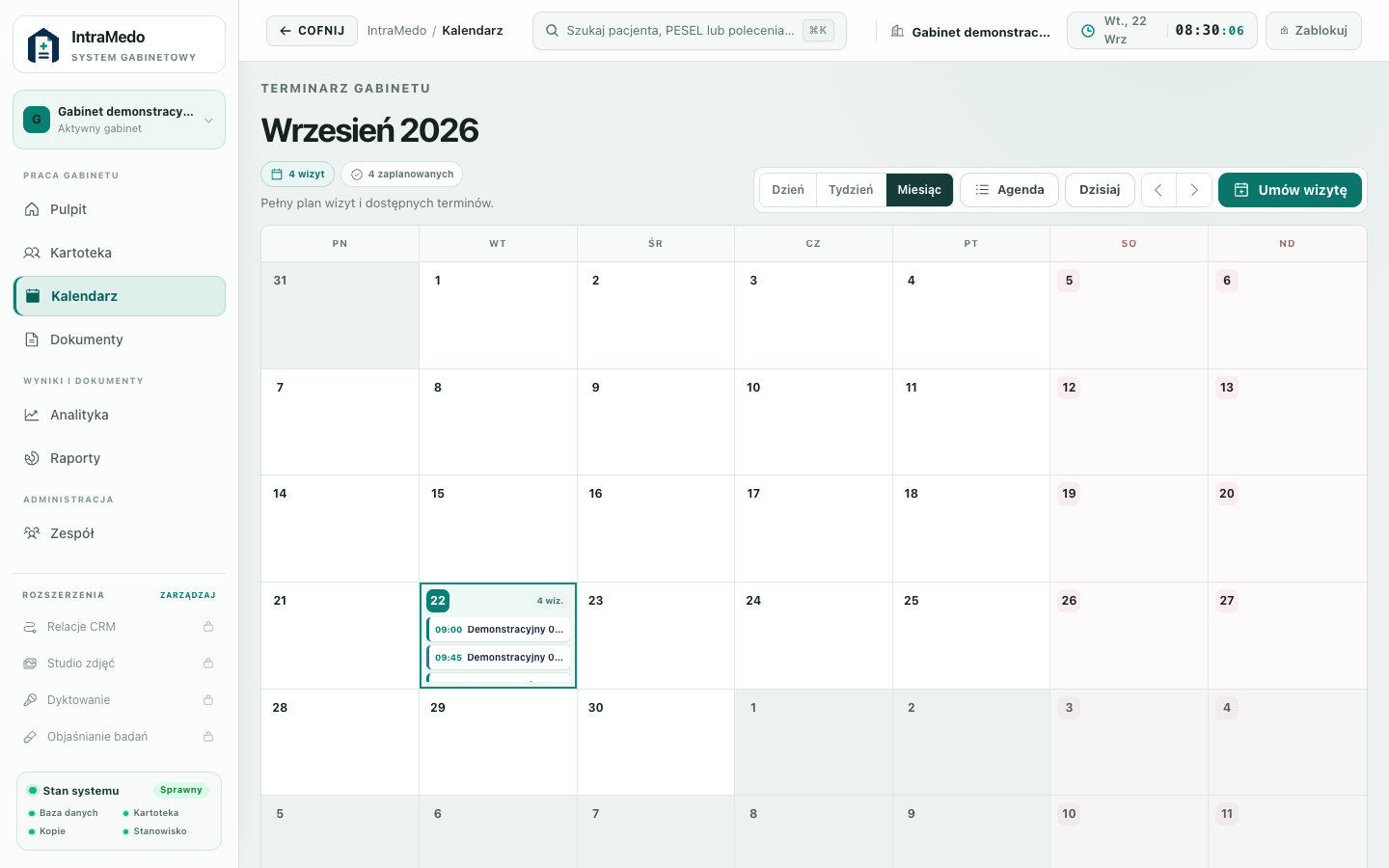Screen dimensions: 1389x868
Task: Switch calendar to Tydzień view
Action: click(x=851, y=190)
